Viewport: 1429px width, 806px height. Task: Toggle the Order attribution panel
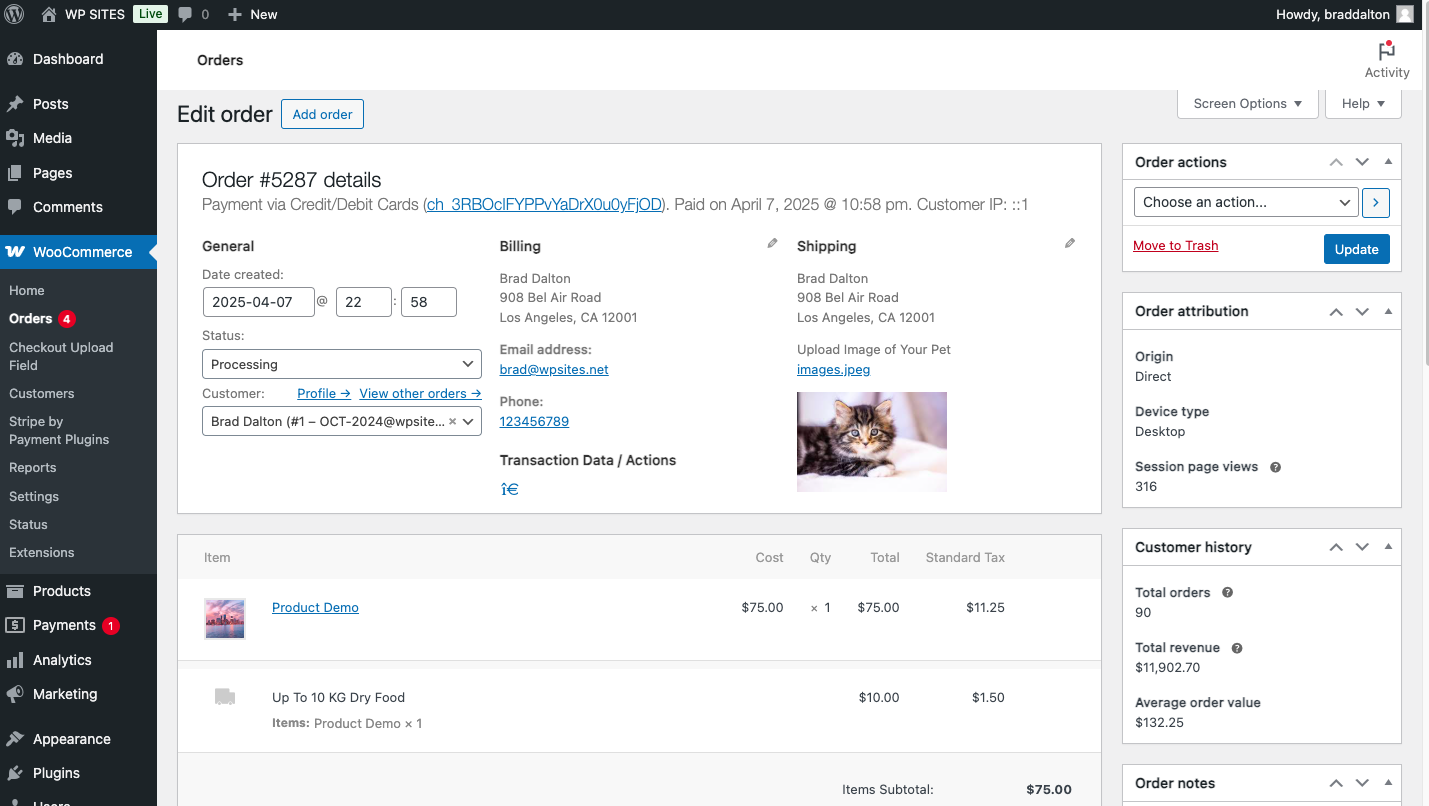[x=1388, y=311]
